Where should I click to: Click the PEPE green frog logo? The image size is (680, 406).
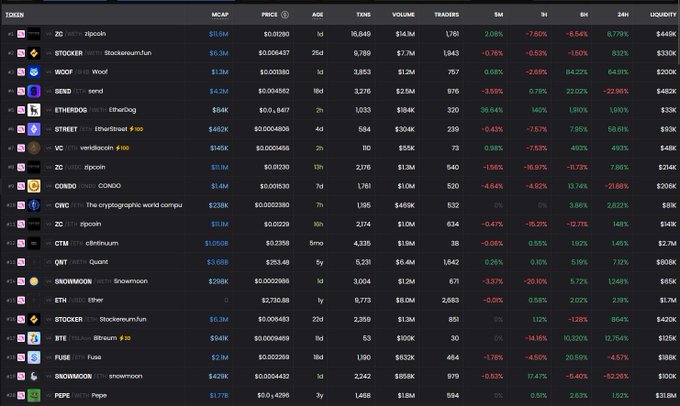point(34,396)
